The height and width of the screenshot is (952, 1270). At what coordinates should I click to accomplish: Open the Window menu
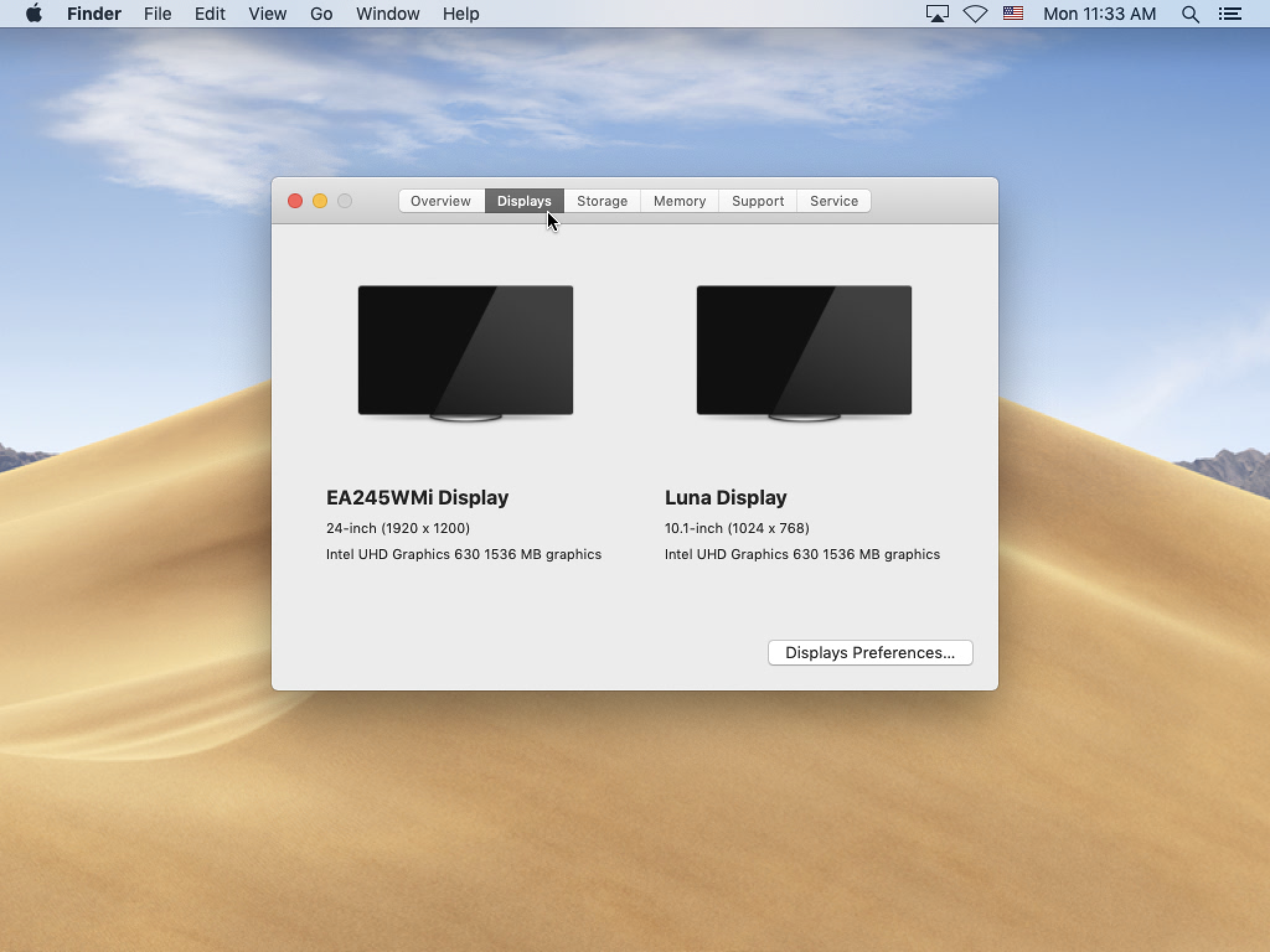tap(388, 14)
